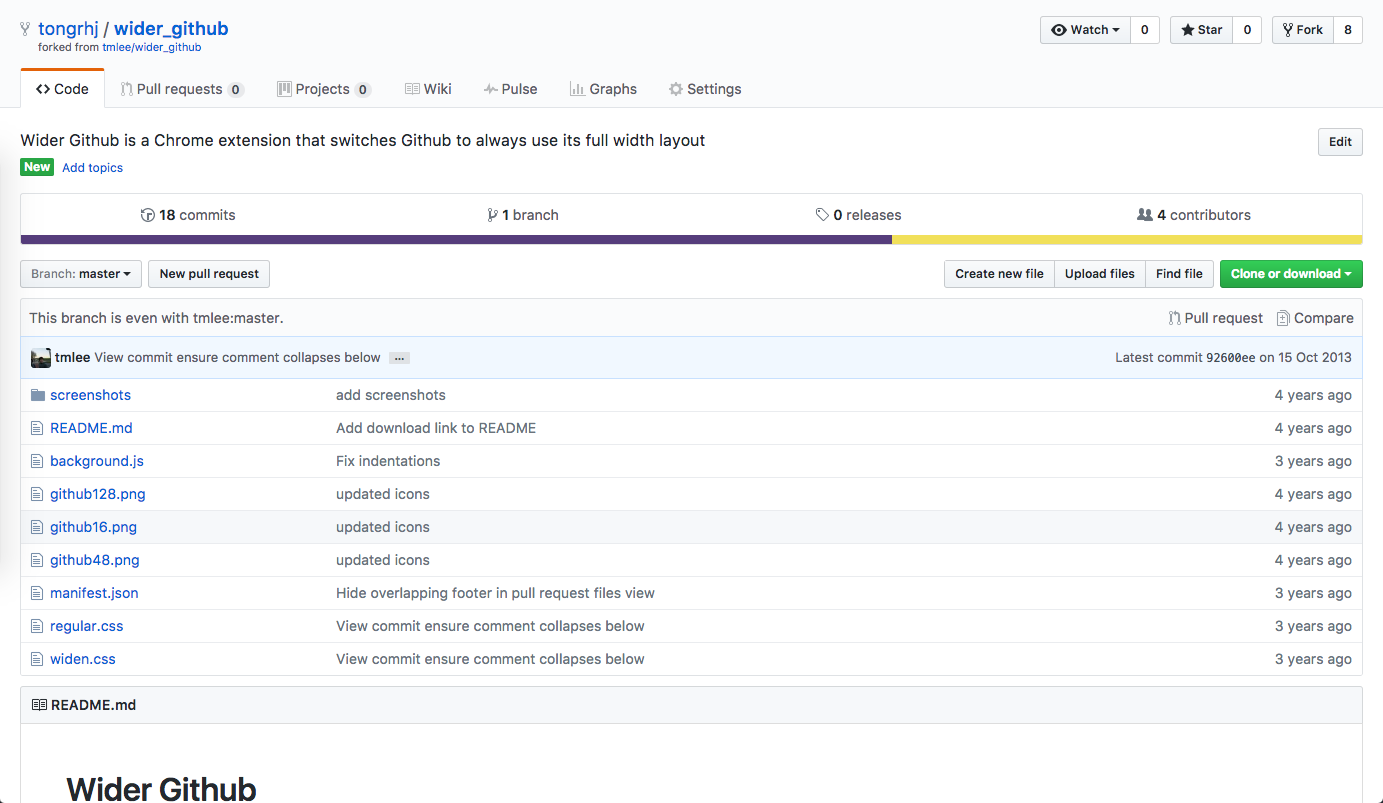
Task: Star this repository
Action: (1201, 30)
